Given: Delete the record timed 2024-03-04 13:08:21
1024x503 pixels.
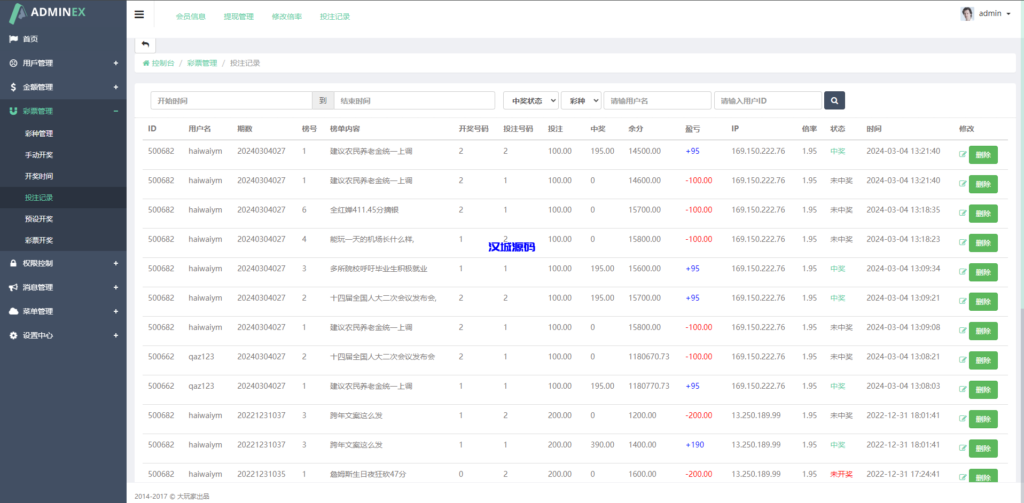Looking at the screenshot, I should (983, 361).
